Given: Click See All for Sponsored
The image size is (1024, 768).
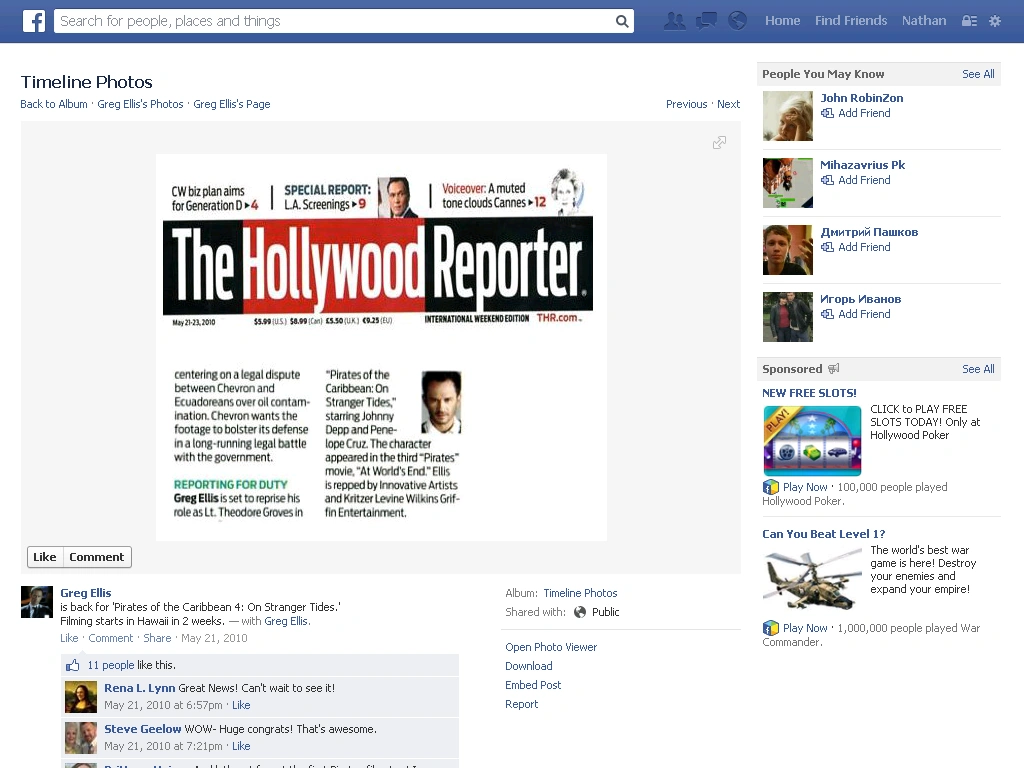Looking at the screenshot, I should coord(978,369).
